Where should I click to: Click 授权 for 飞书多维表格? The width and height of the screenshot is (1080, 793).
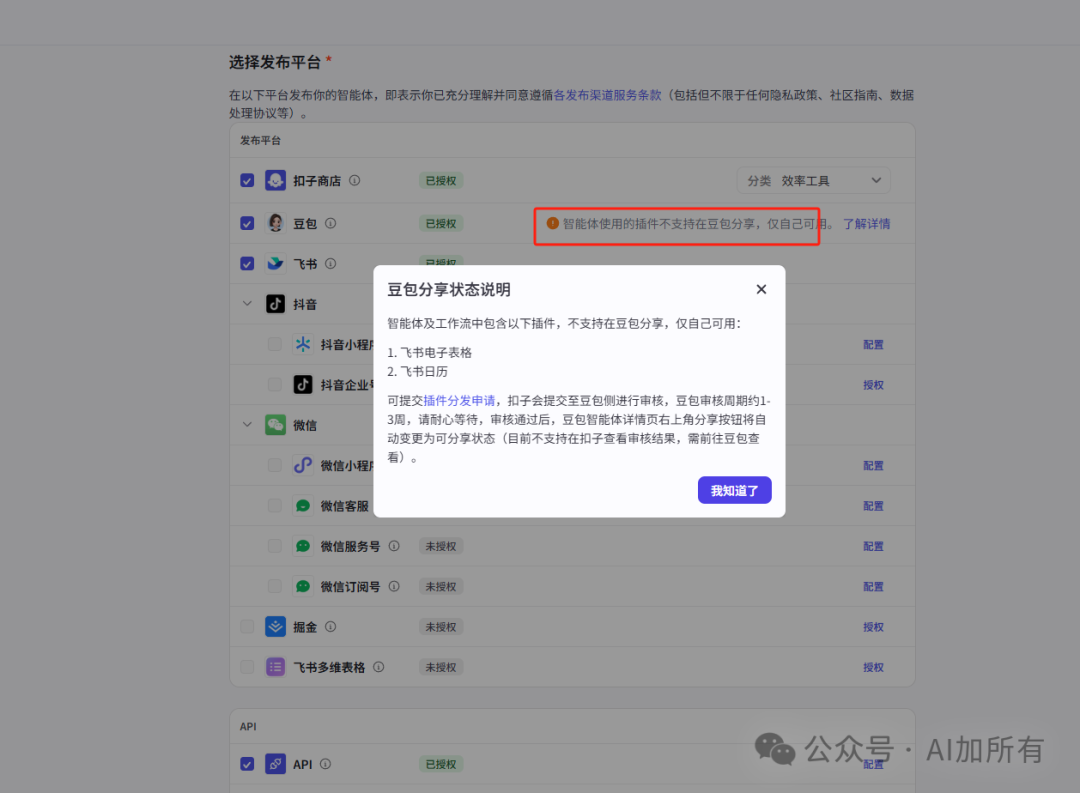tap(873, 667)
